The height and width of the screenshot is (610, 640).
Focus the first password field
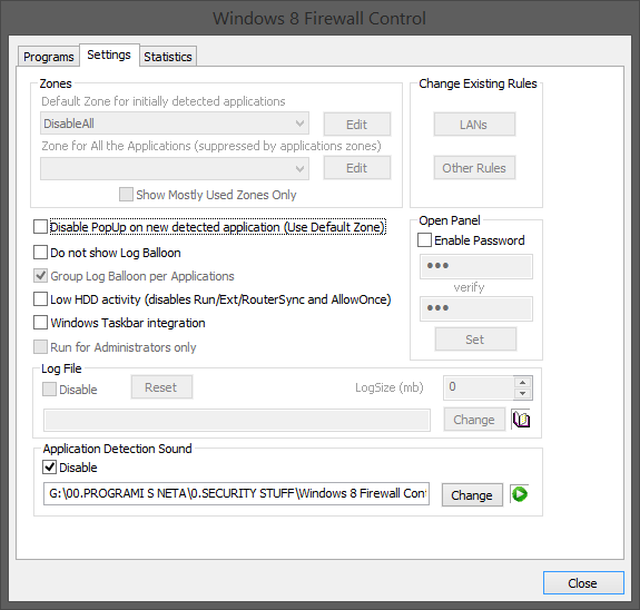(x=475, y=267)
